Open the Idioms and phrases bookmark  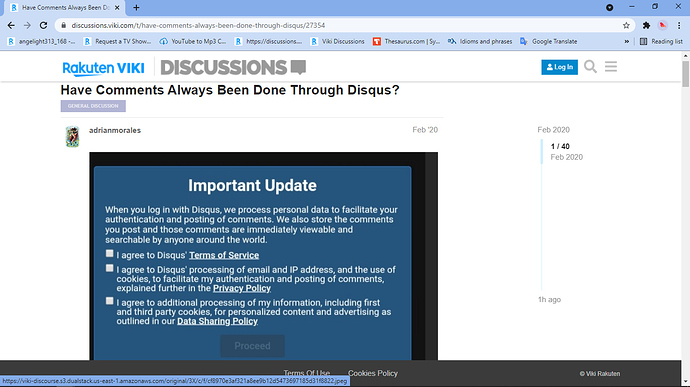(480, 41)
